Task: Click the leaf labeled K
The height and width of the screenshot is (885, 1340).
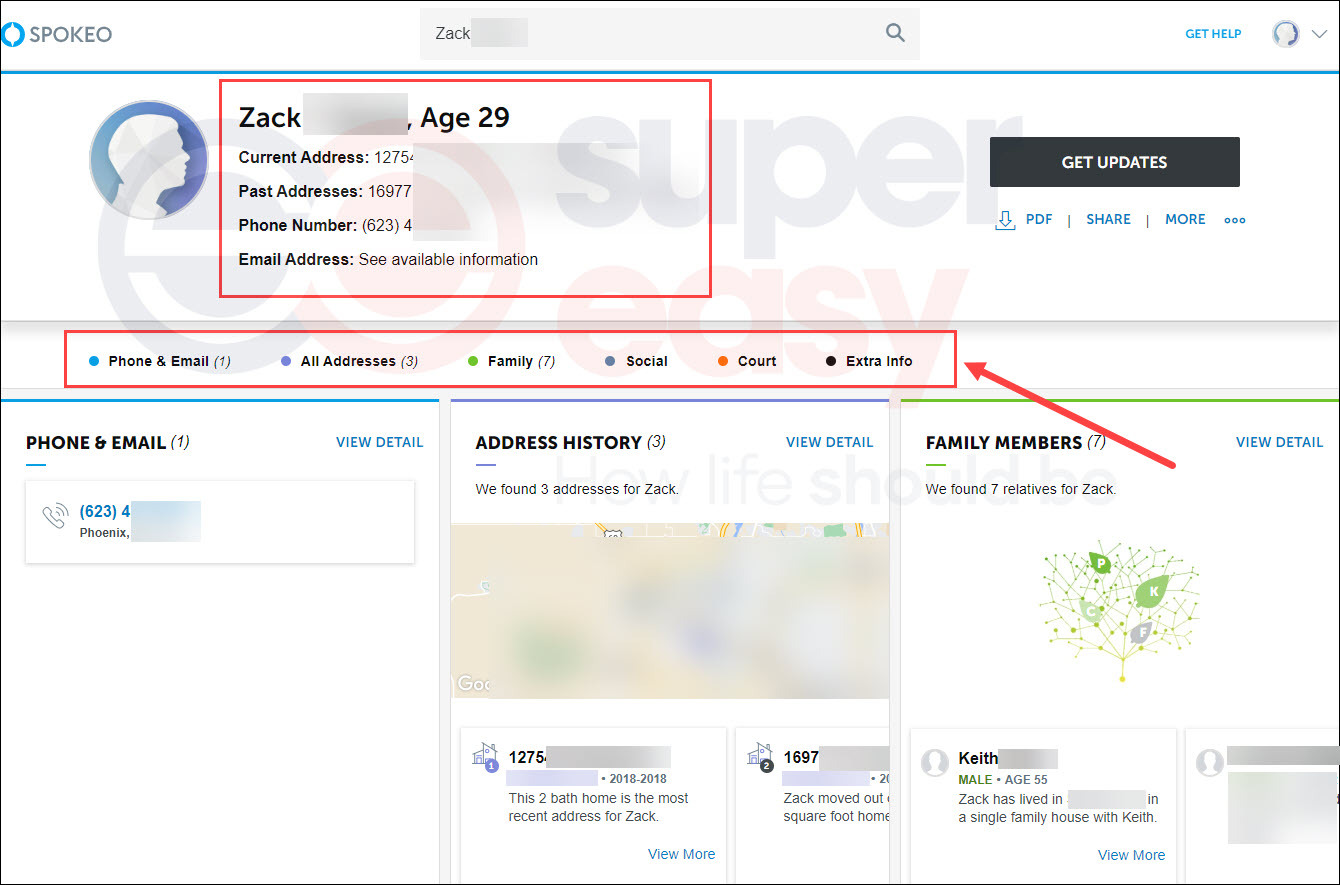Action: (1152, 591)
